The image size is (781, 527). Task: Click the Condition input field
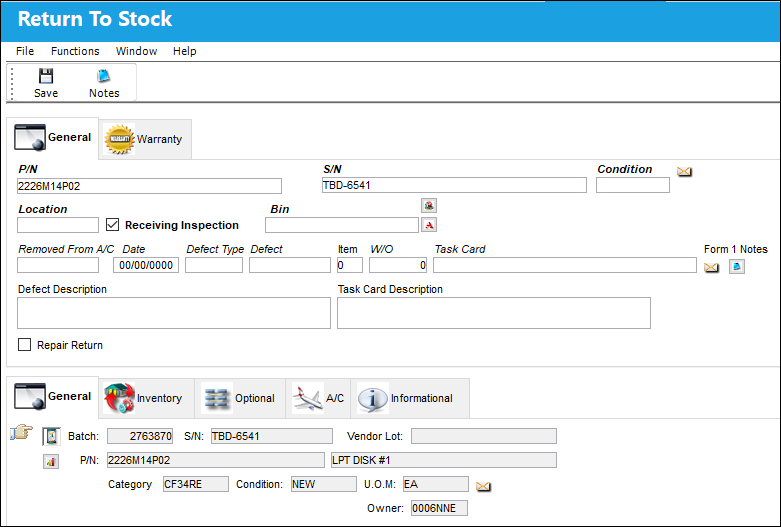(x=633, y=185)
